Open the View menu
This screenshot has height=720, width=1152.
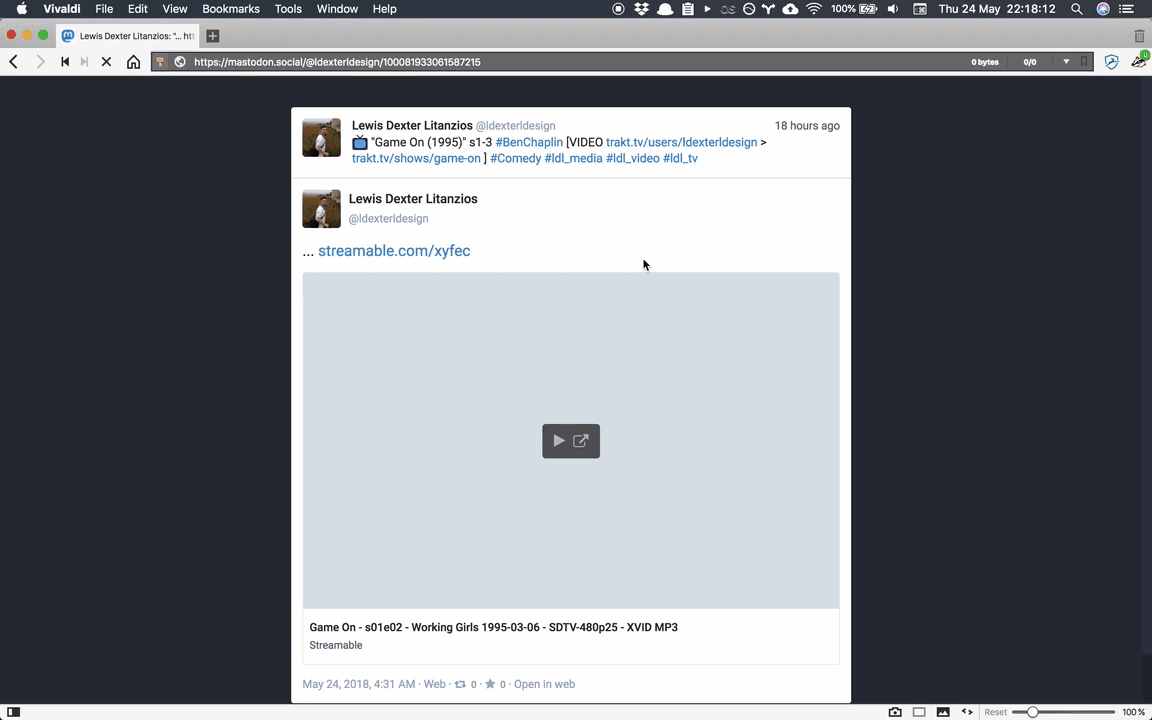coord(175,9)
